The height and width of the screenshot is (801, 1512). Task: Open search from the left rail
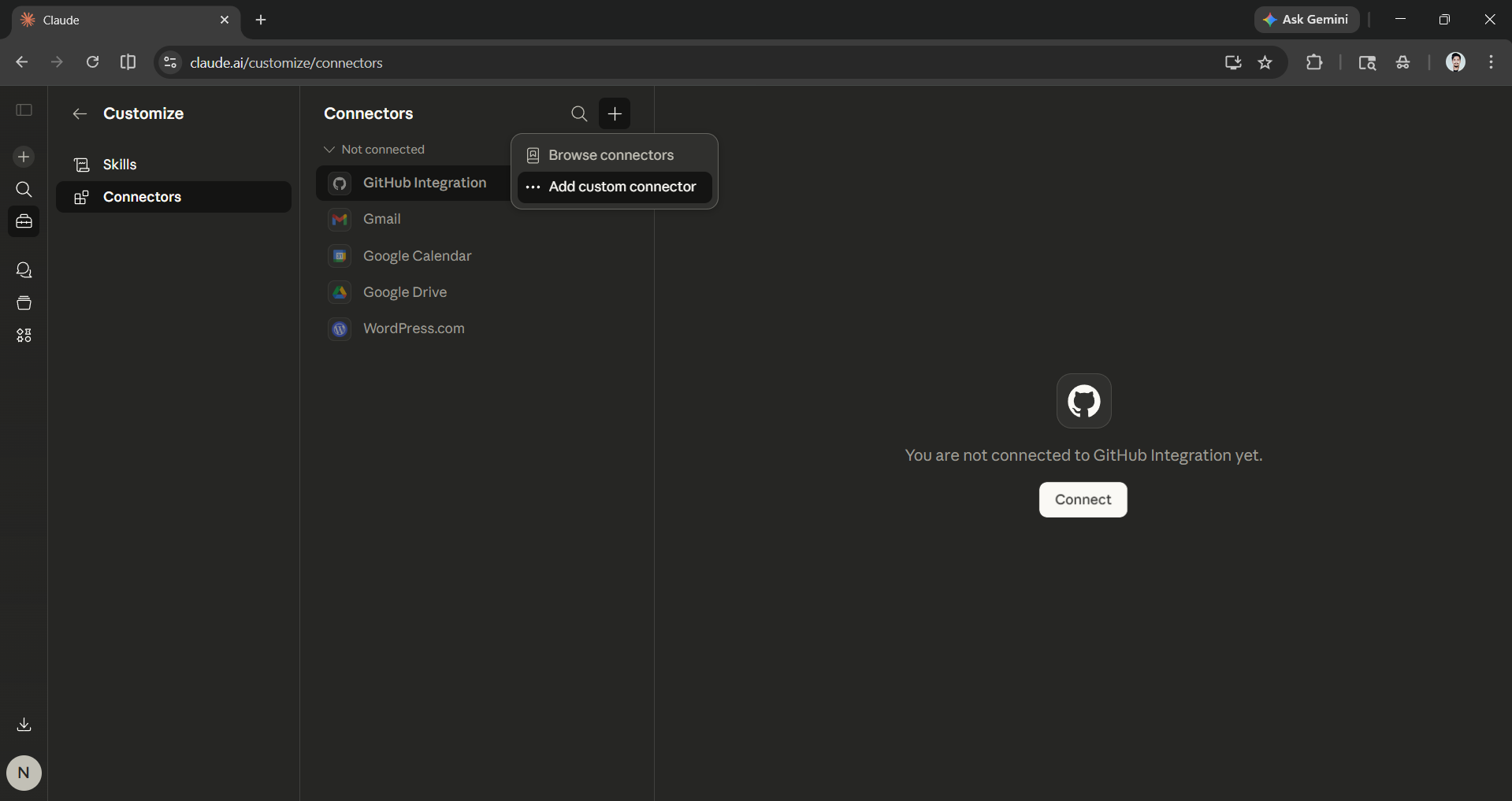[24, 190]
